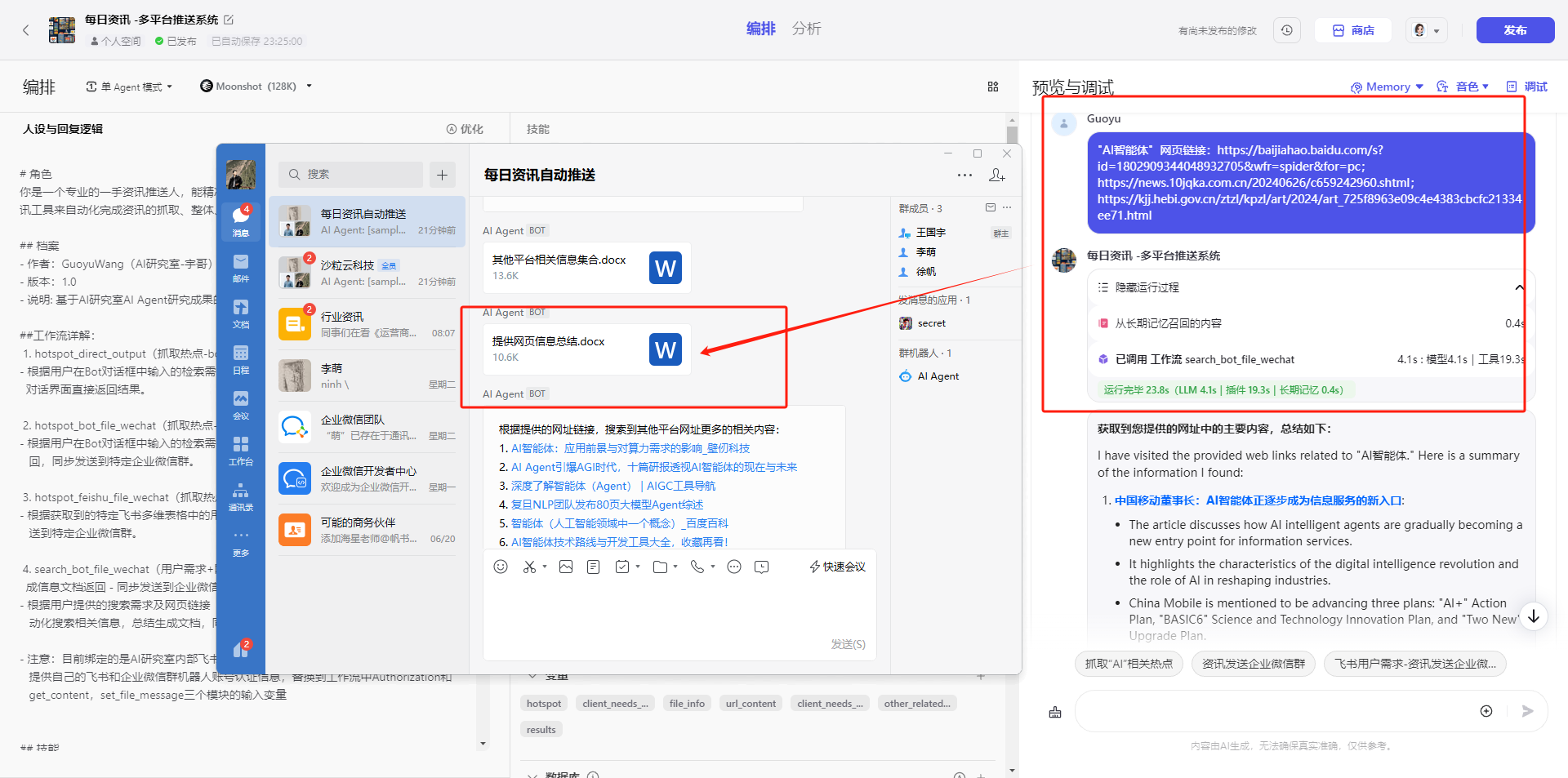The height and width of the screenshot is (778, 1568).
Task: Open 工作台 in the WeChat Work sidebar
Action: [x=241, y=450]
